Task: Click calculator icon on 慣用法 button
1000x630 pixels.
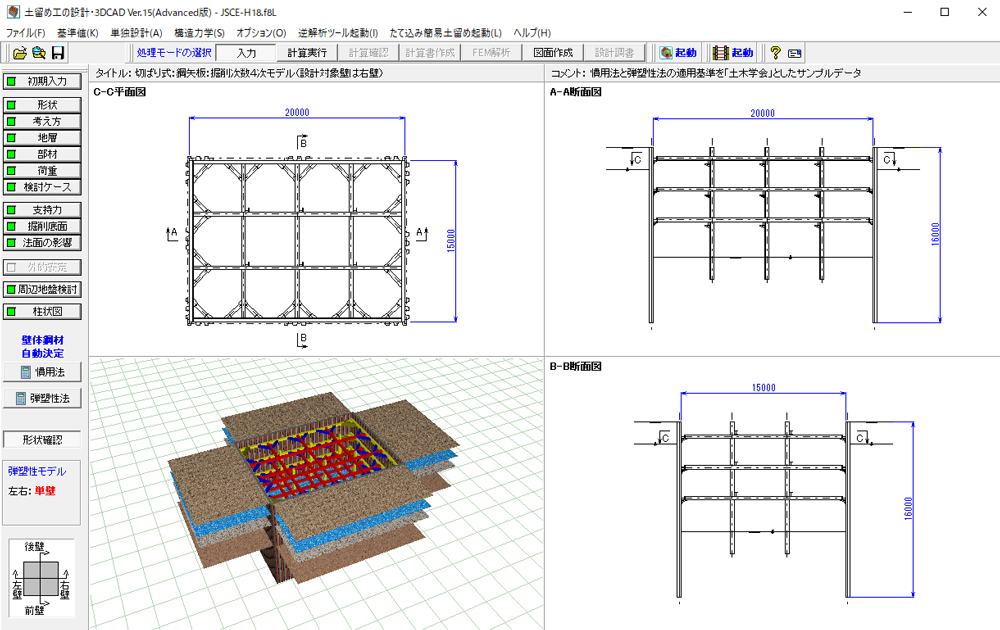Action: coord(26,372)
